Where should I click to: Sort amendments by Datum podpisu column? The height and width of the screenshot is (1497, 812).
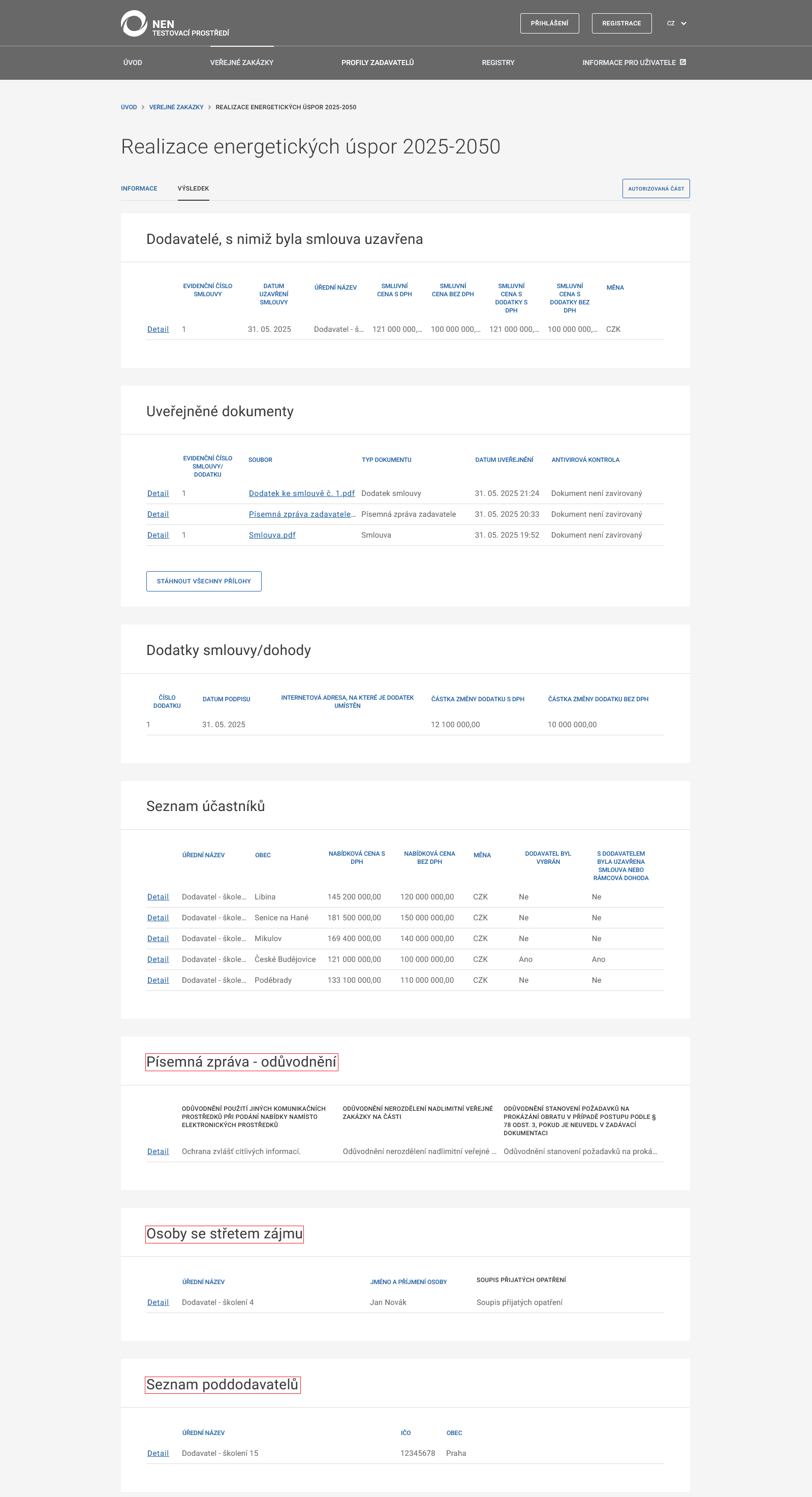click(x=226, y=699)
